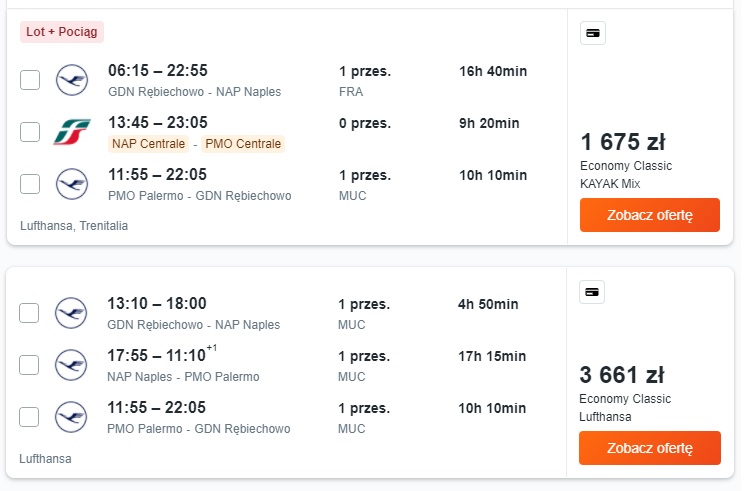Select the checkbox for the 17:55 – 11:10 flight
This screenshot has width=745, height=491.
(29, 365)
